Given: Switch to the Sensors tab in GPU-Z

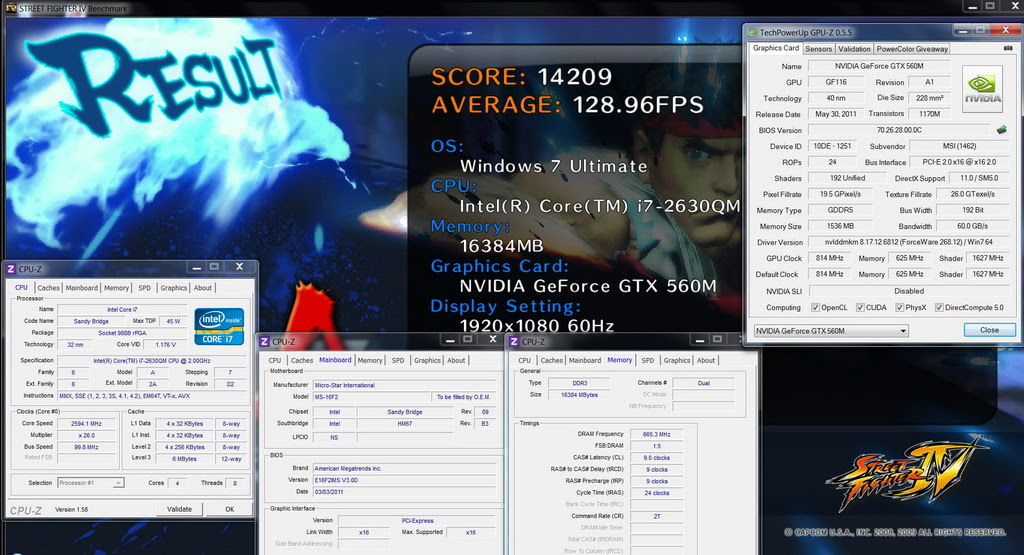Looking at the screenshot, I should pyautogui.click(x=818, y=49).
